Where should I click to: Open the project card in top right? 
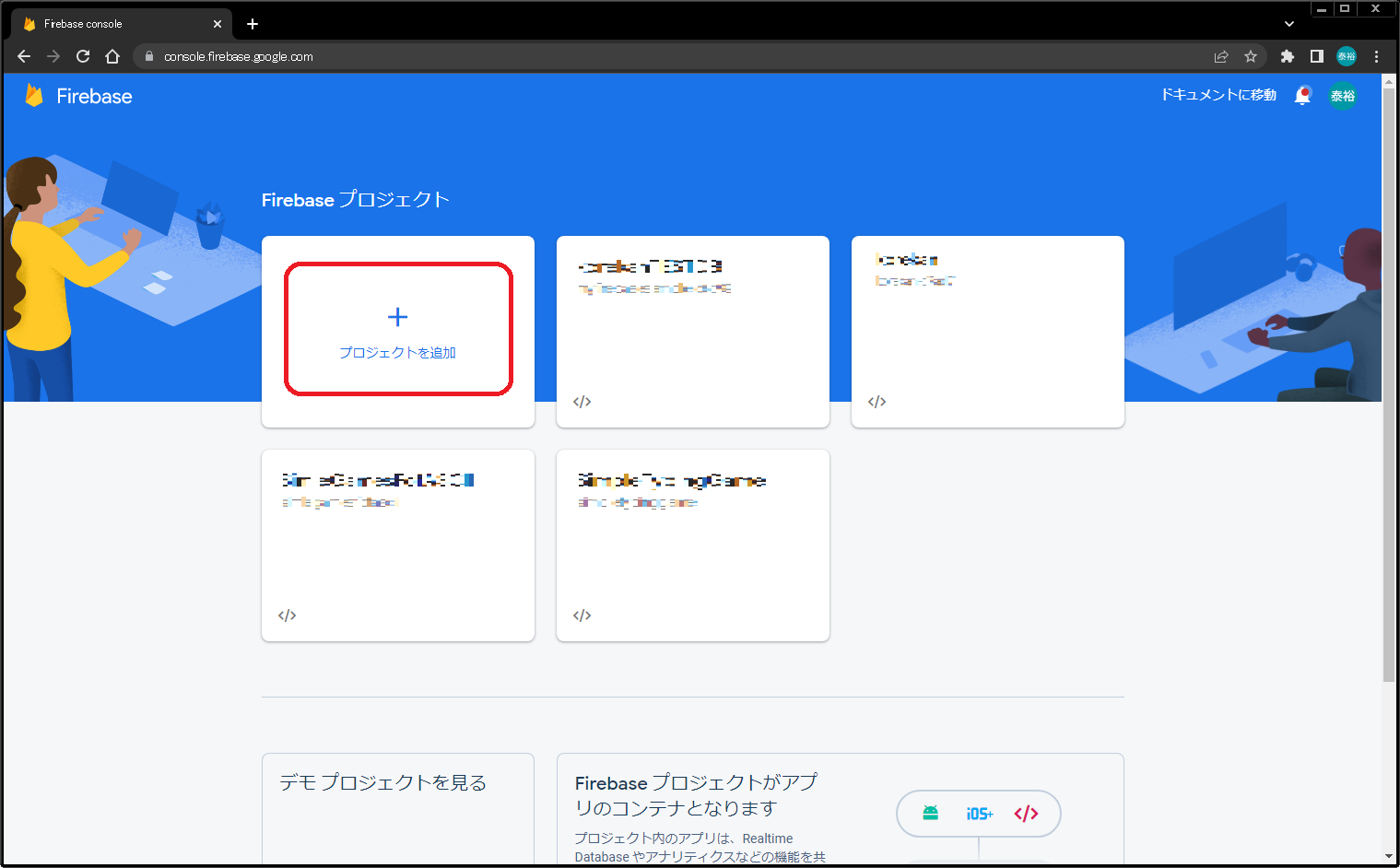pyautogui.click(x=988, y=332)
